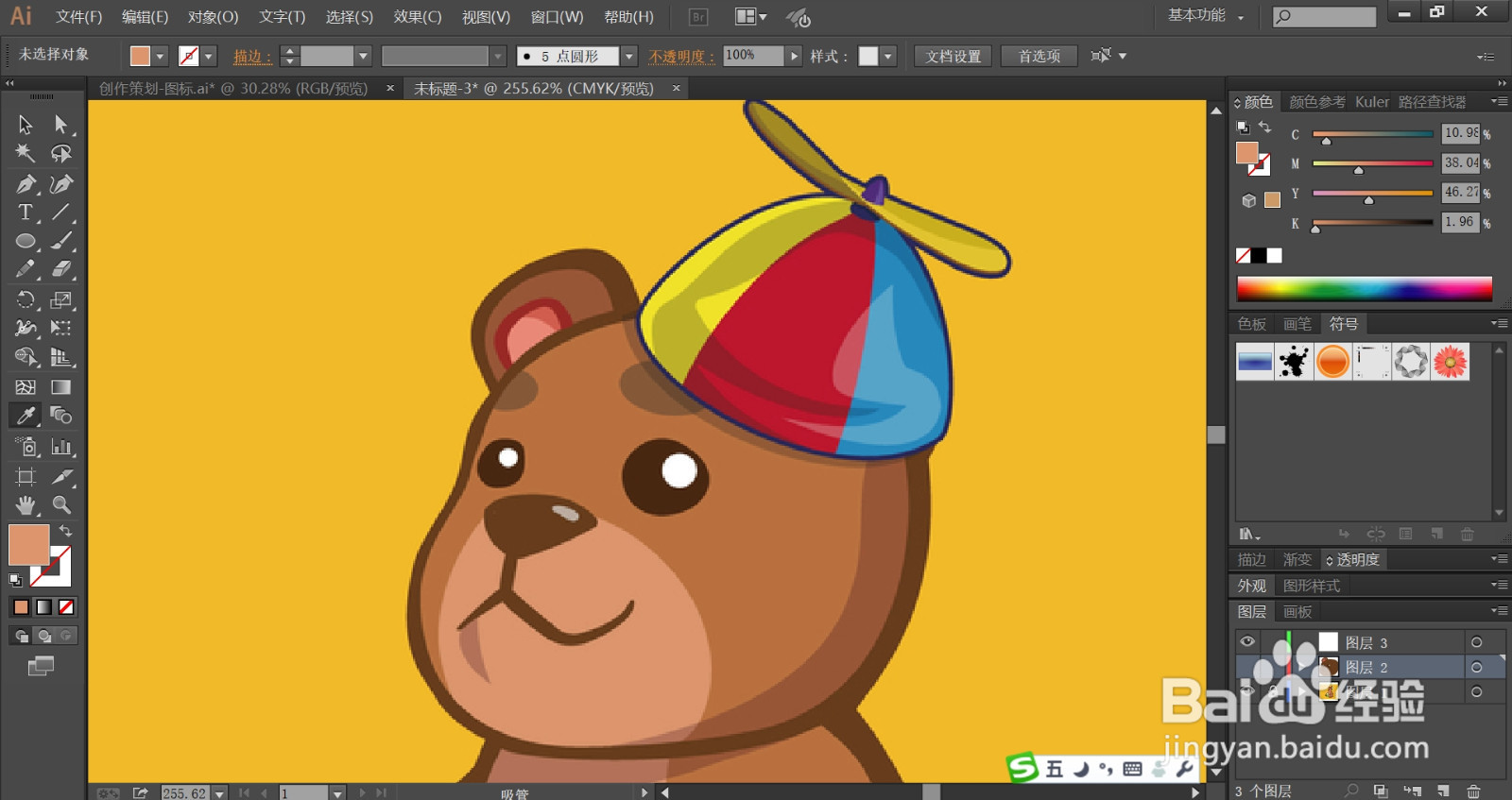This screenshot has width=1512, height=800.
Task: Select the Selection tool arrow
Action: 26,125
